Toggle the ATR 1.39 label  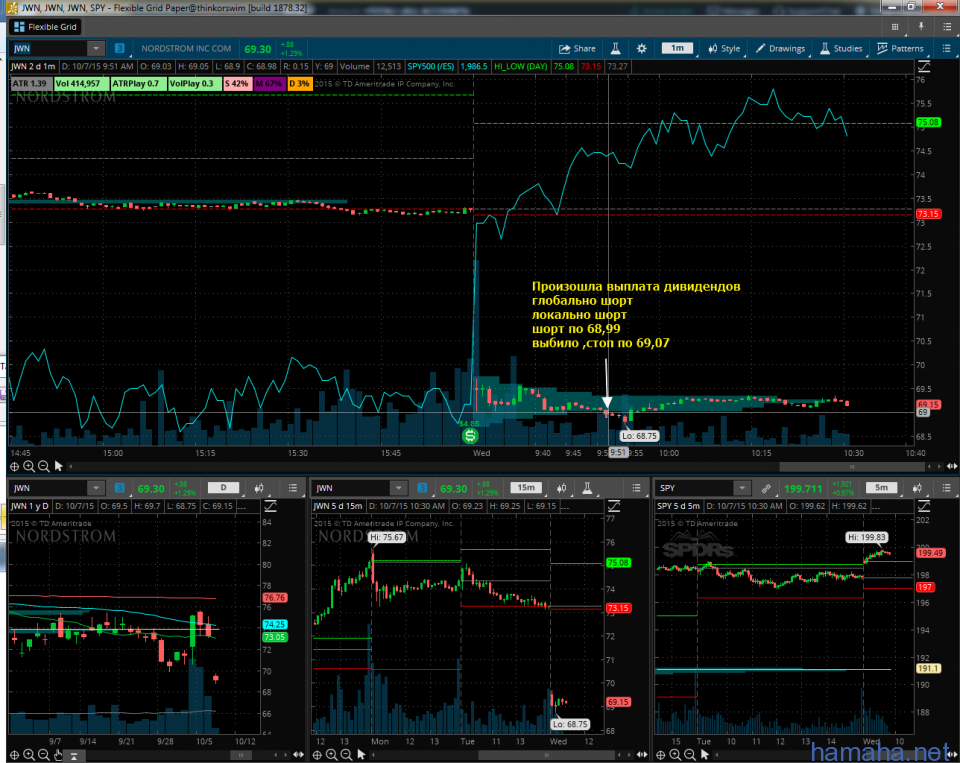pos(31,83)
